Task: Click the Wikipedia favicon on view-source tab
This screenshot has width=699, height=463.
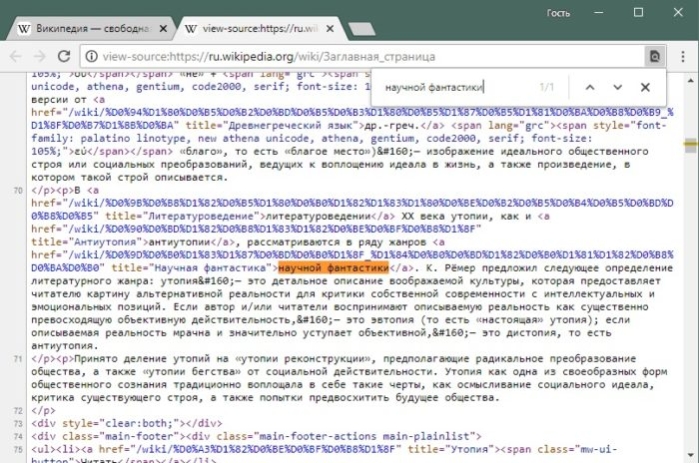Action: click(191, 29)
